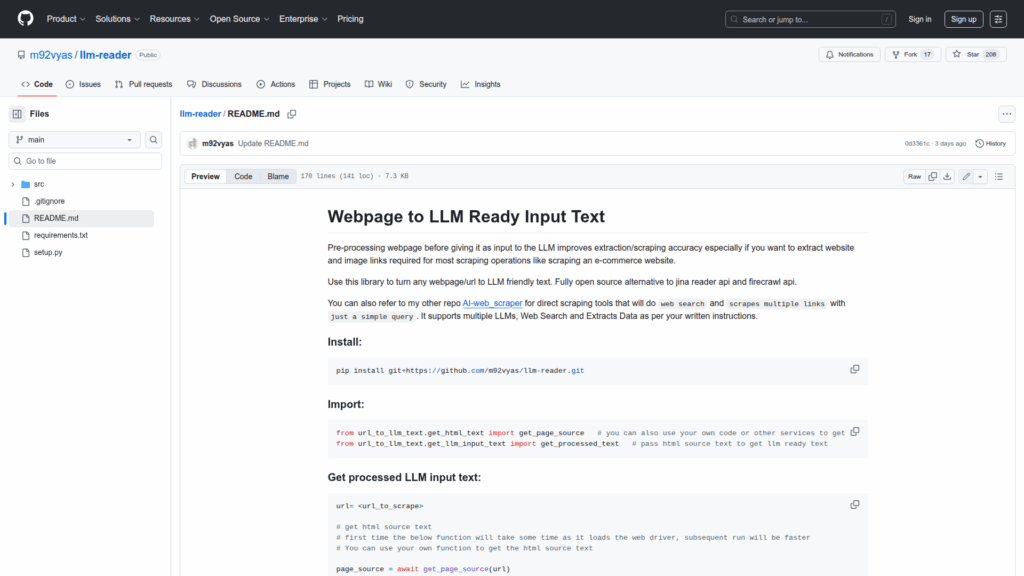
Task: Switch to the Actions tab
Action: click(276, 84)
